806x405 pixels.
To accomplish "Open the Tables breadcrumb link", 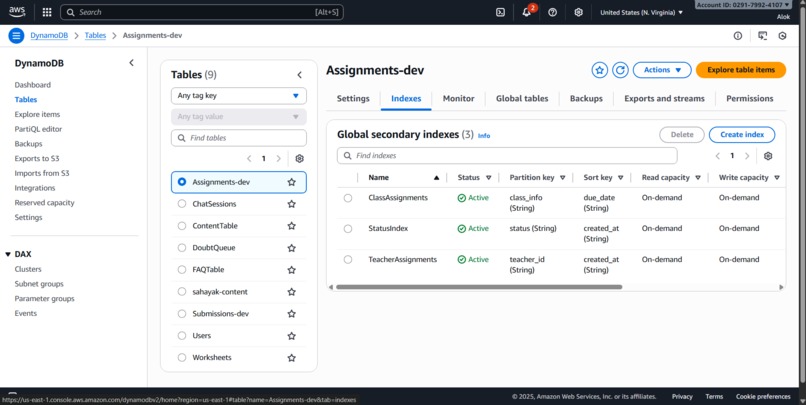I will coord(95,35).
